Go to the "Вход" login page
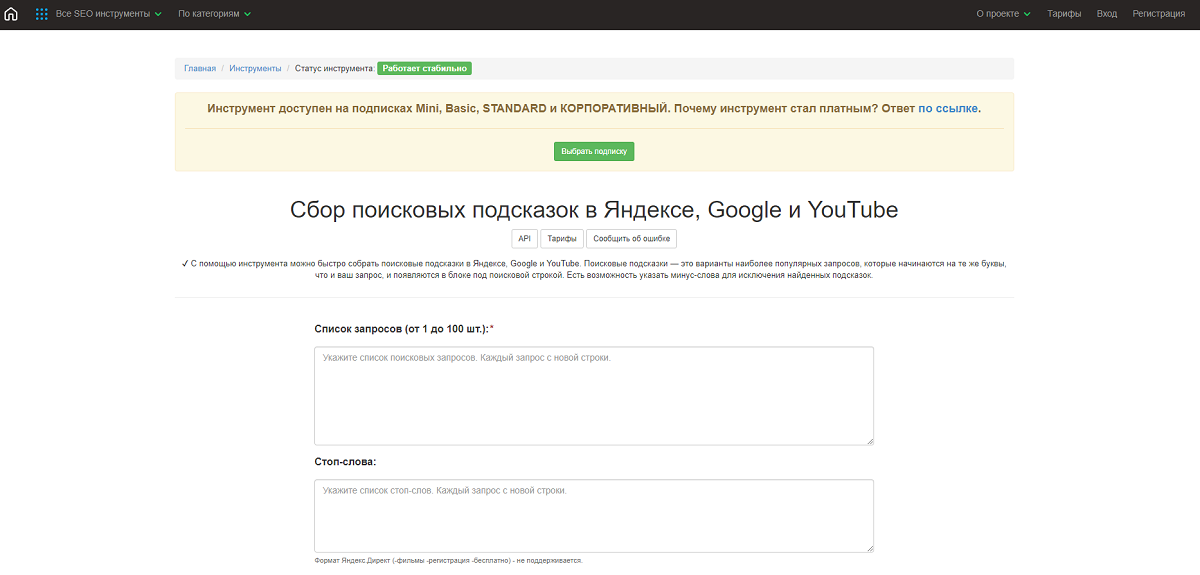This screenshot has height=575, width=1200. tap(1106, 14)
